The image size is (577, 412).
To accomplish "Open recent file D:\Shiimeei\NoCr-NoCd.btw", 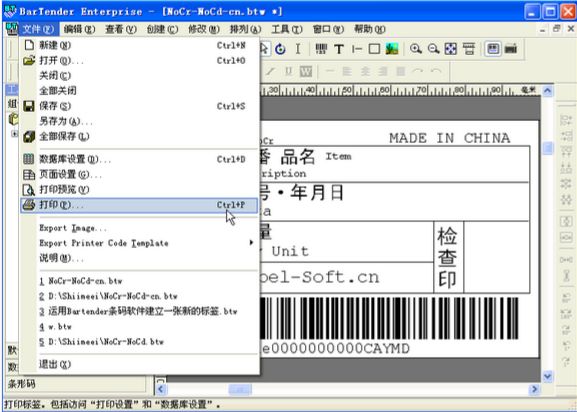I will (140, 342).
